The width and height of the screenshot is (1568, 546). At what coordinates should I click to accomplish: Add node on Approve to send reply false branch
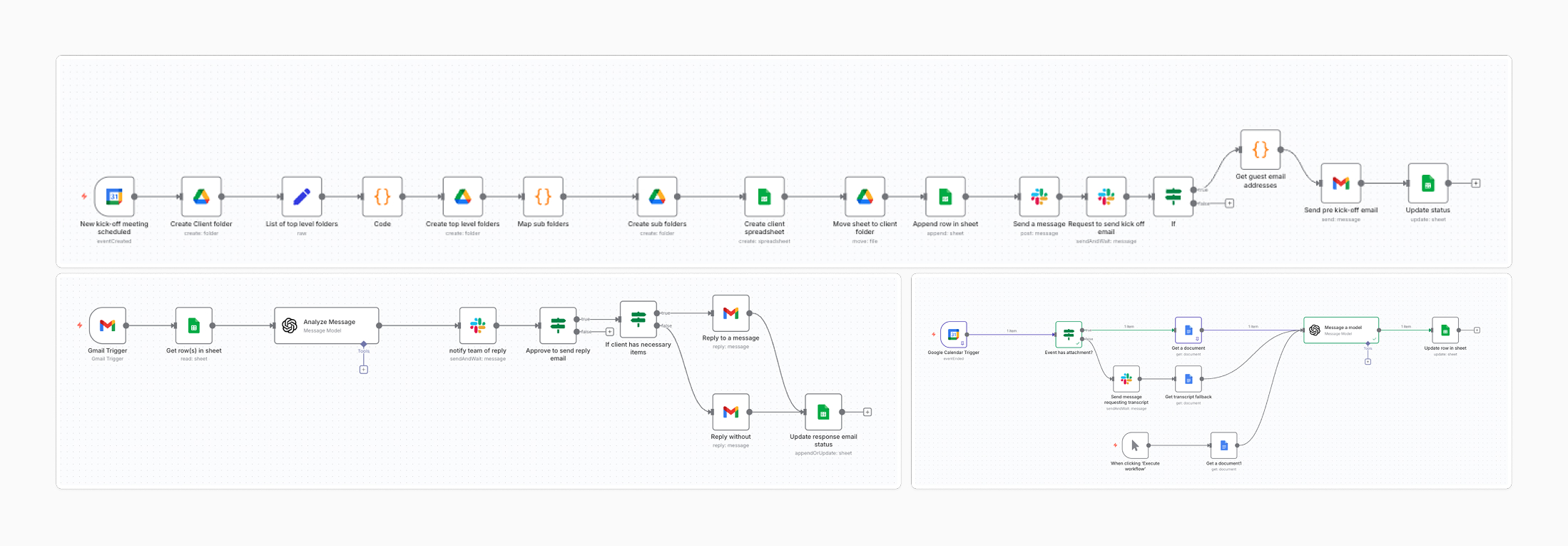click(x=610, y=332)
